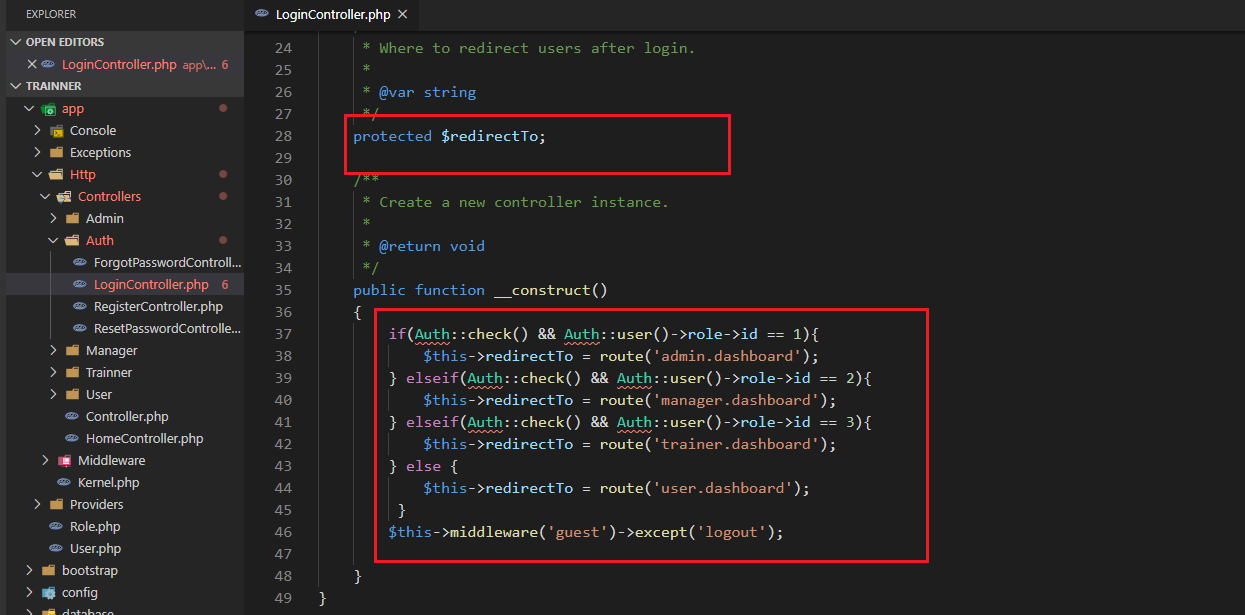Expand the Manager folder
Screen dimensions: 1245x615
[111, 351]
